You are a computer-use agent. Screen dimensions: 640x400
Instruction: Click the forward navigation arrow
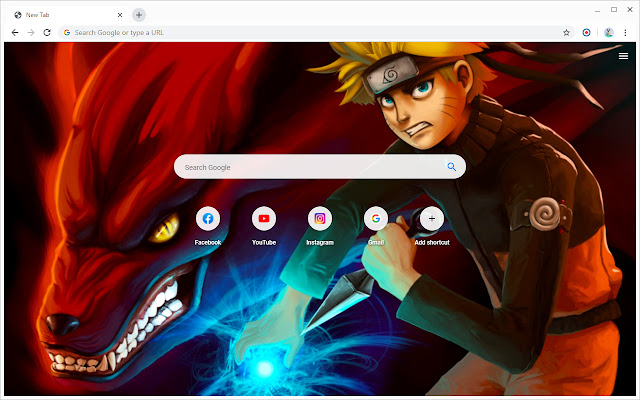pyautogui.click(x=31, y=33)
